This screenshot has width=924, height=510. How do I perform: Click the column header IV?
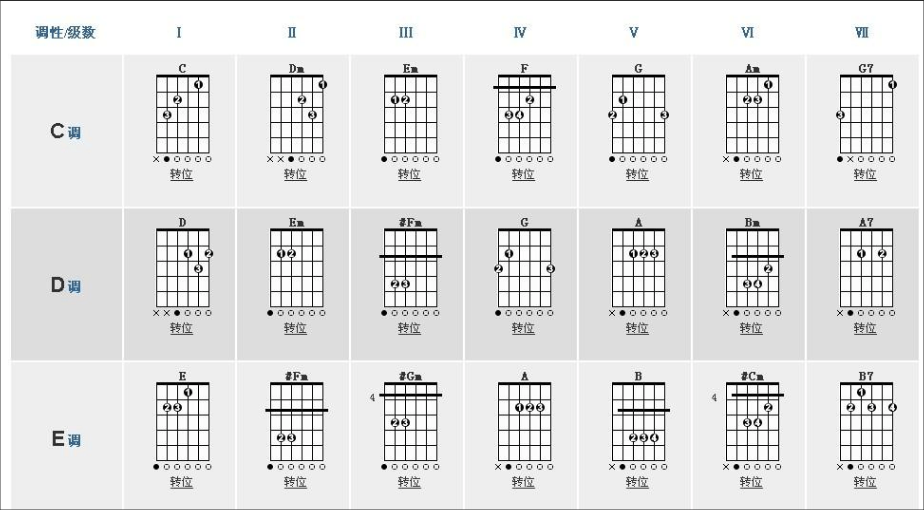click(x=520, y=32)
